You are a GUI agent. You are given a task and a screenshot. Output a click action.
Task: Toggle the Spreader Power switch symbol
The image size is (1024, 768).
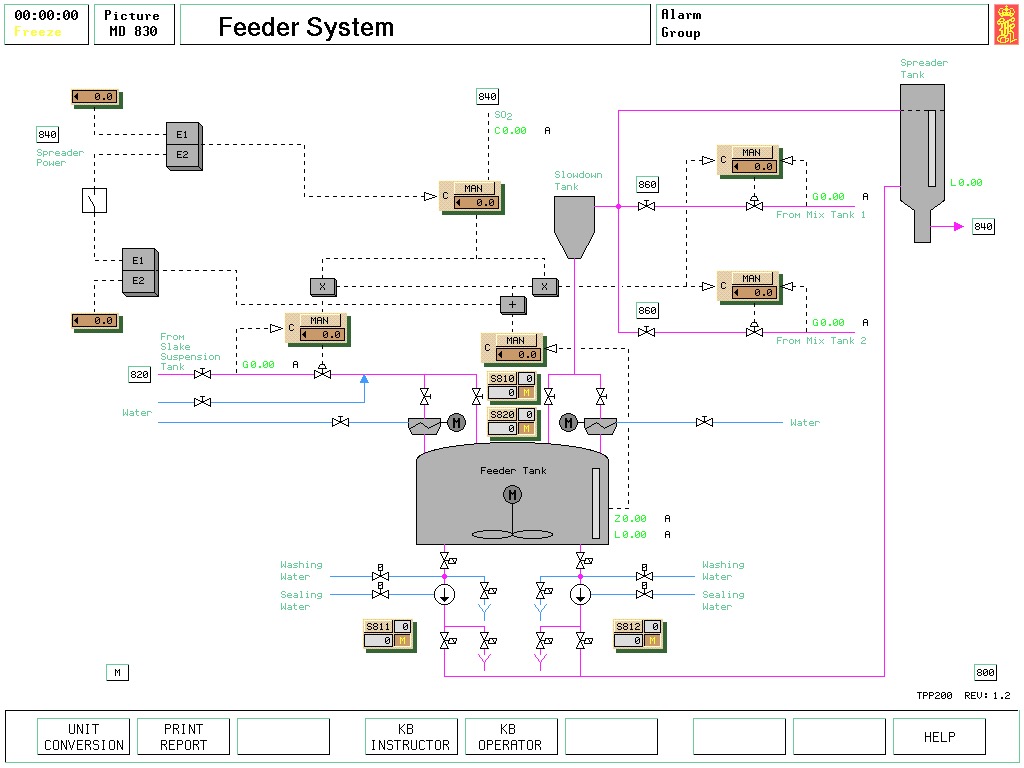[95, 200]
